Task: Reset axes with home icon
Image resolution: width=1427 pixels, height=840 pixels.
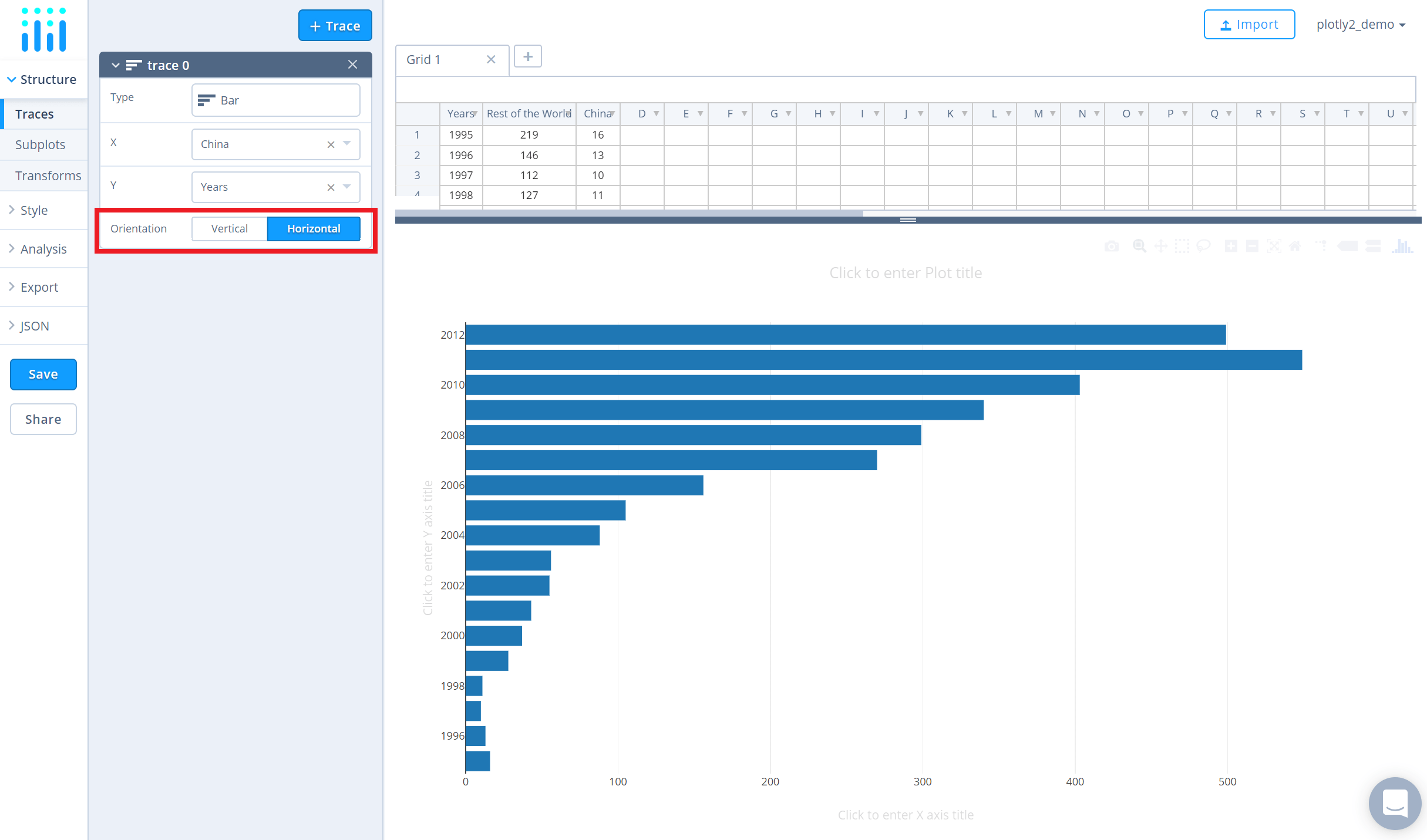Action: coord(1295,246)
